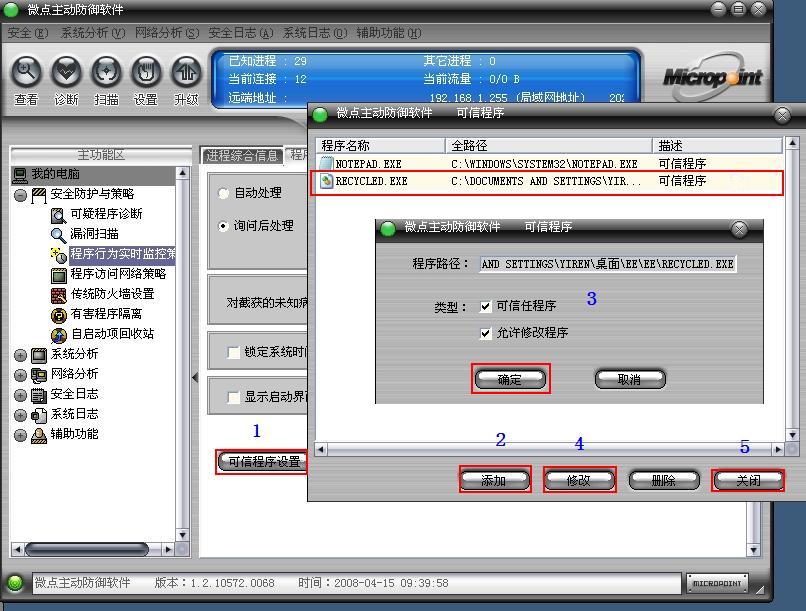Toggle the 锁定系统时间 checkbox
This screenshot has width=806, height=611.
[233, 353]
